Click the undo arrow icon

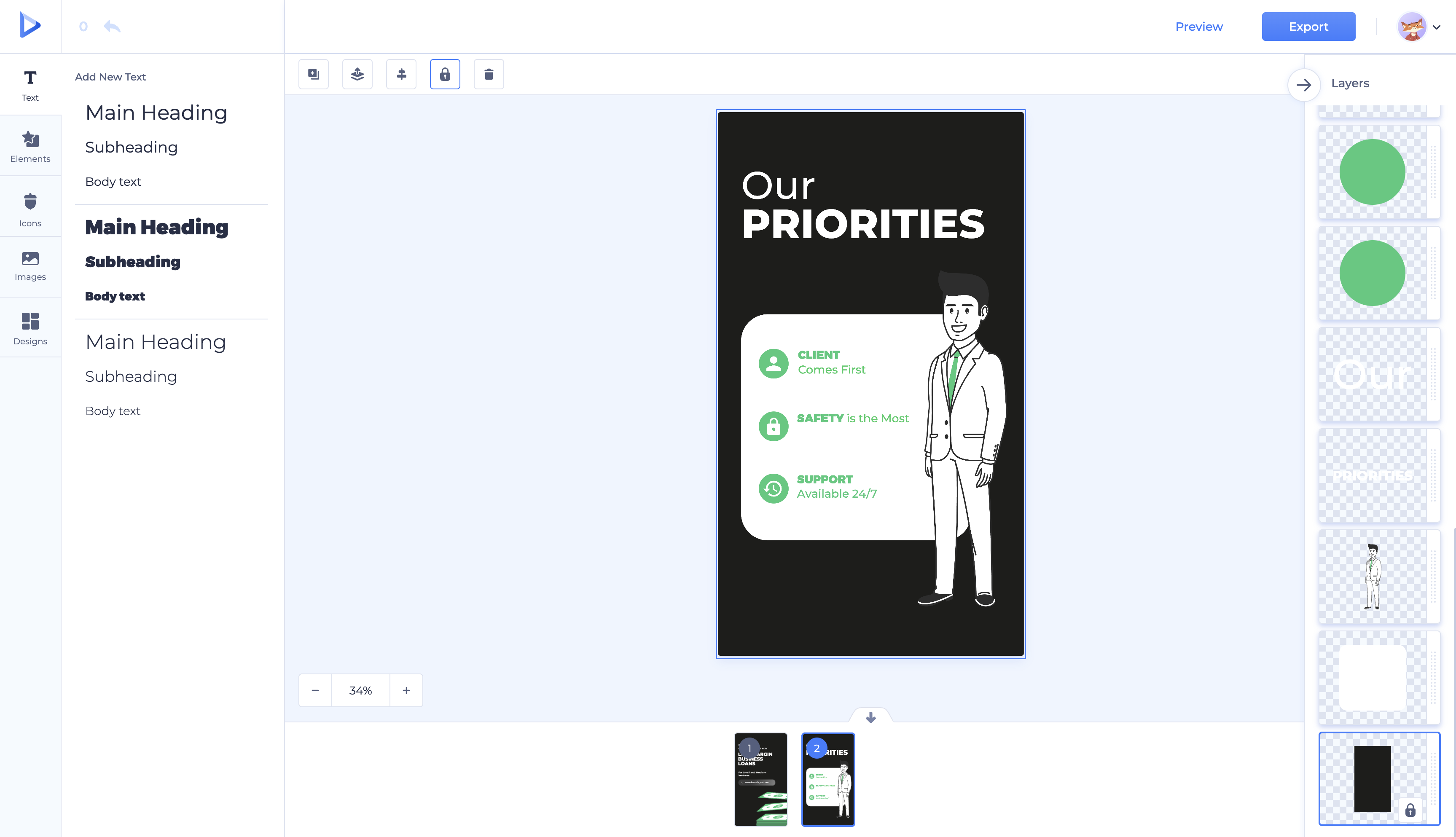[x=112, y=27]
